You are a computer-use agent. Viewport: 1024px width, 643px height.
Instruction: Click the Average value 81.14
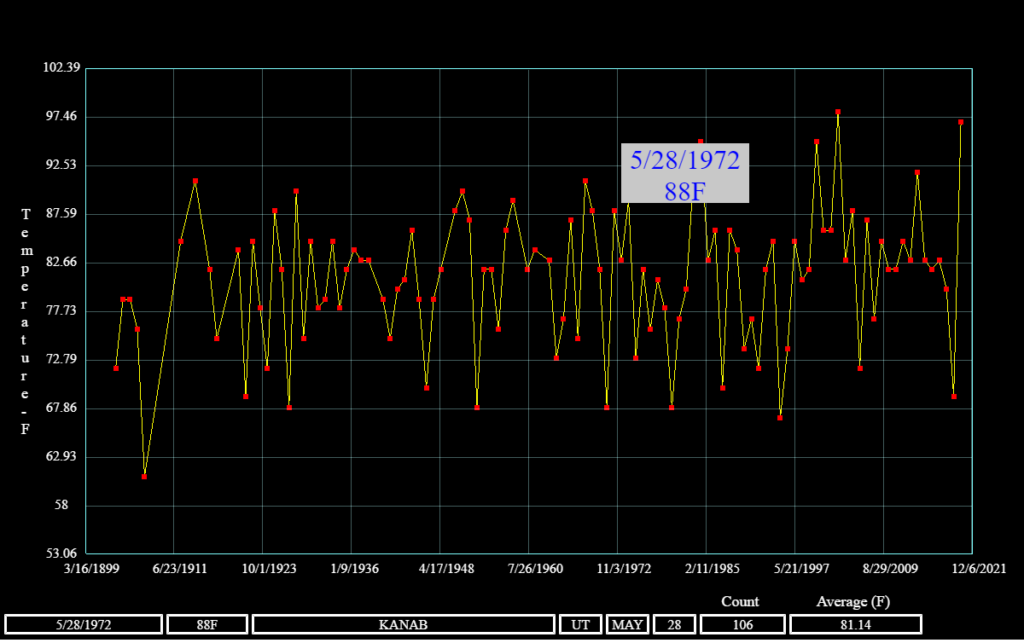coord(856,625)
